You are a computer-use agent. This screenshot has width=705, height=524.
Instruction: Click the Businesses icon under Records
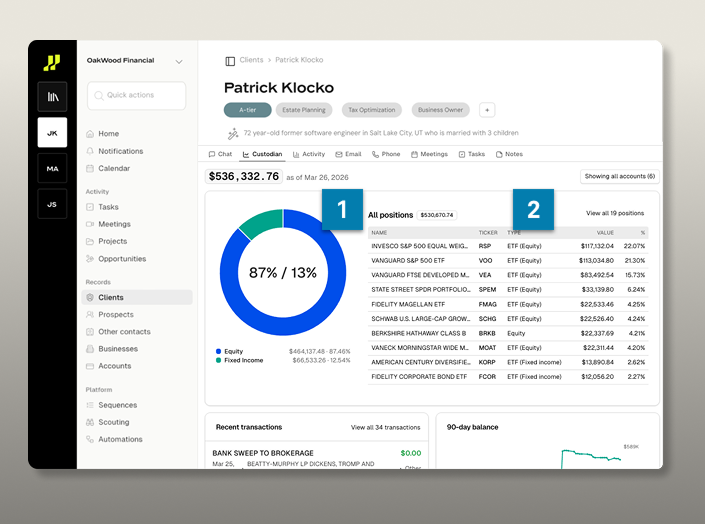pos(90,349)
